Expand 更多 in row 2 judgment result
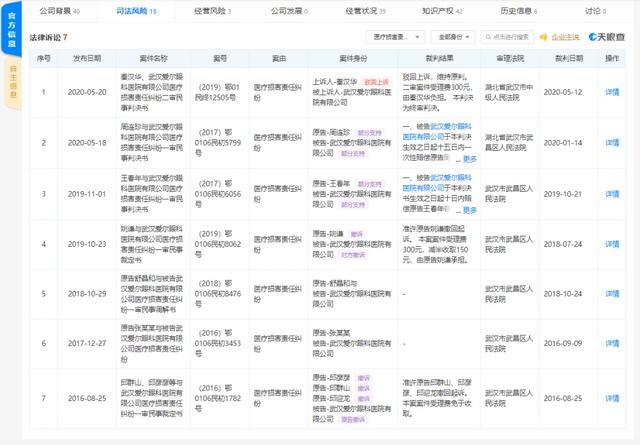The width and height of the screenshot is (640, 445). (469, 159)
